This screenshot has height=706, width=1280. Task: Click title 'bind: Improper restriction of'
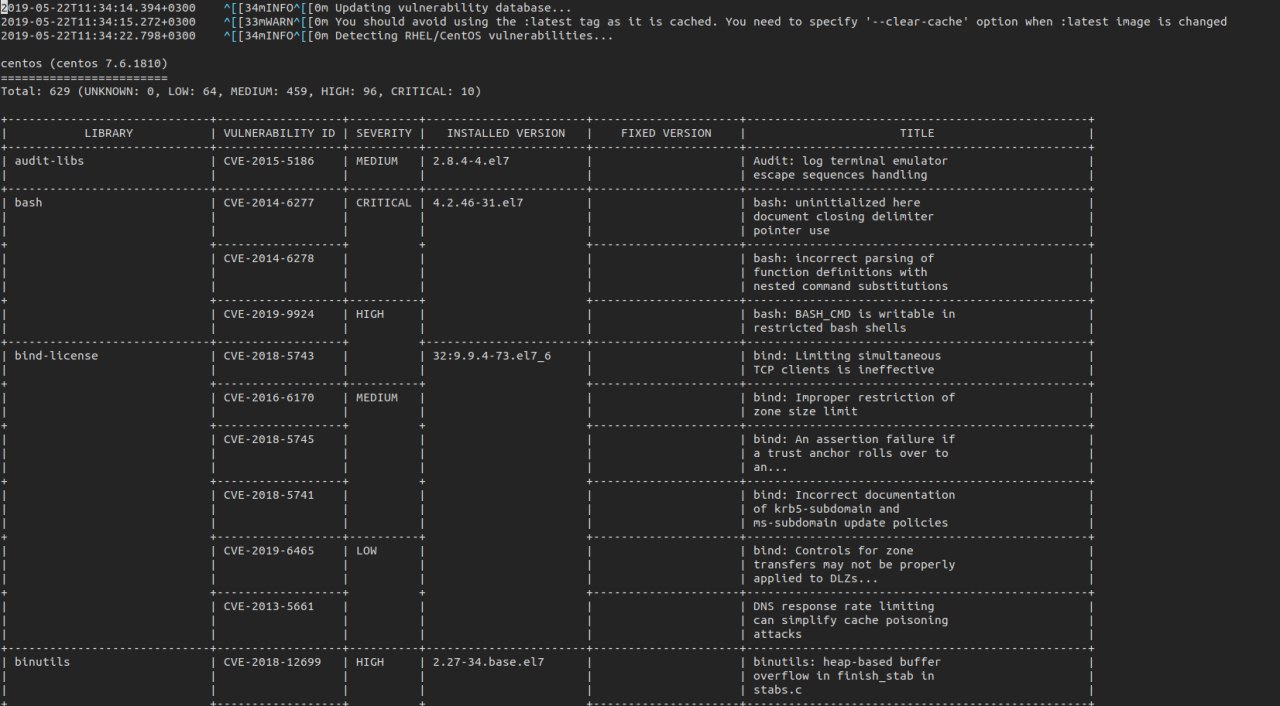point(854,398)
